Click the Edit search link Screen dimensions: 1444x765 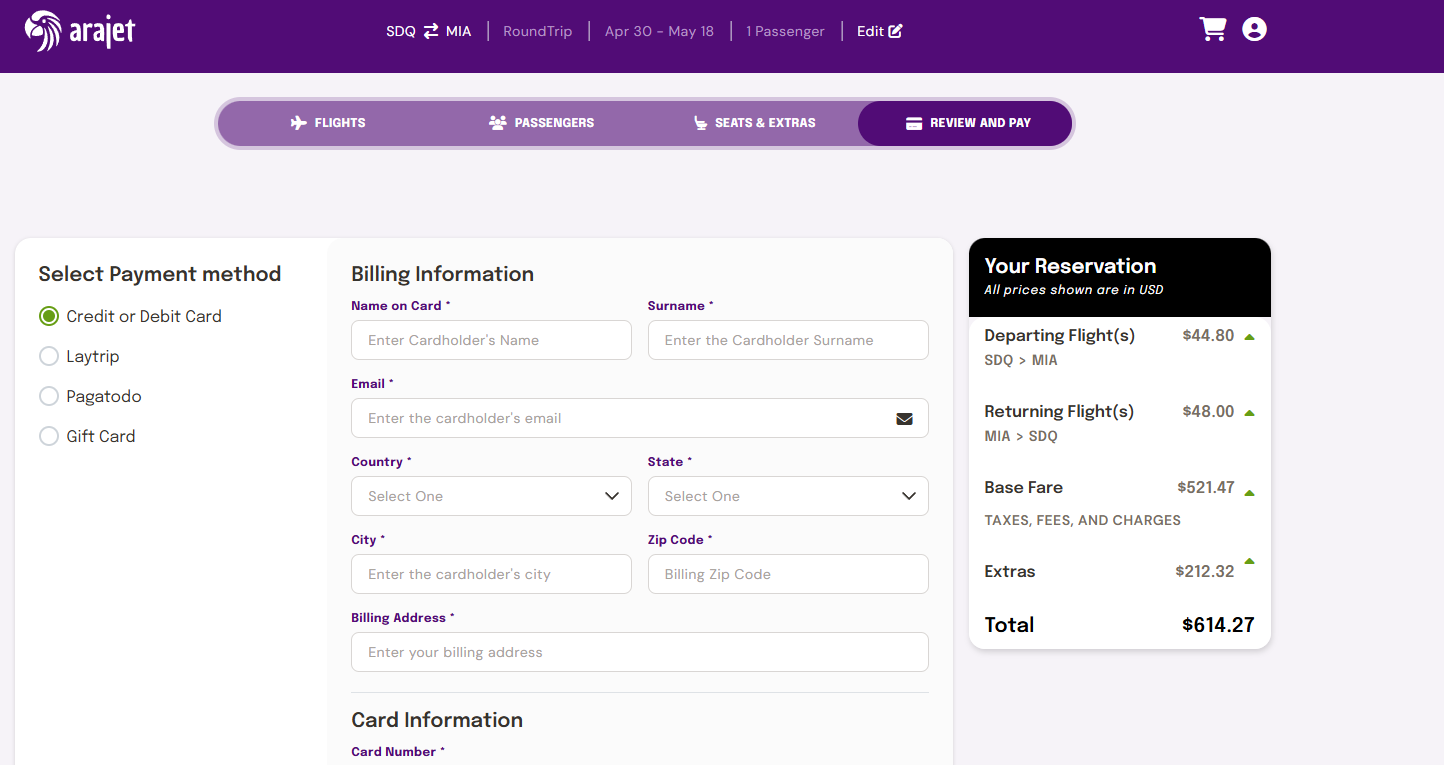880,31
